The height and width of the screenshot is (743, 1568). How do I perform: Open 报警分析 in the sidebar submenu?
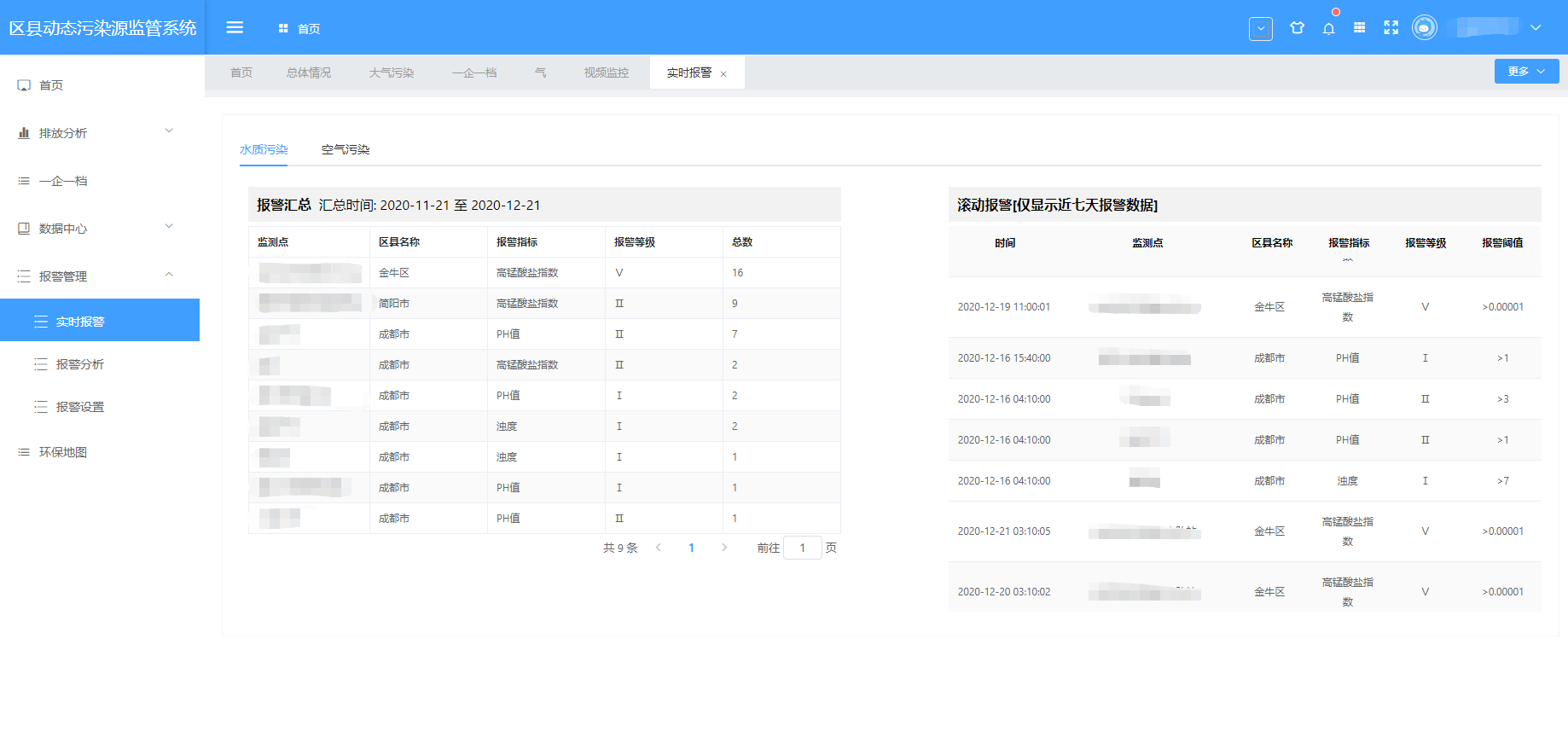point(100,364)
